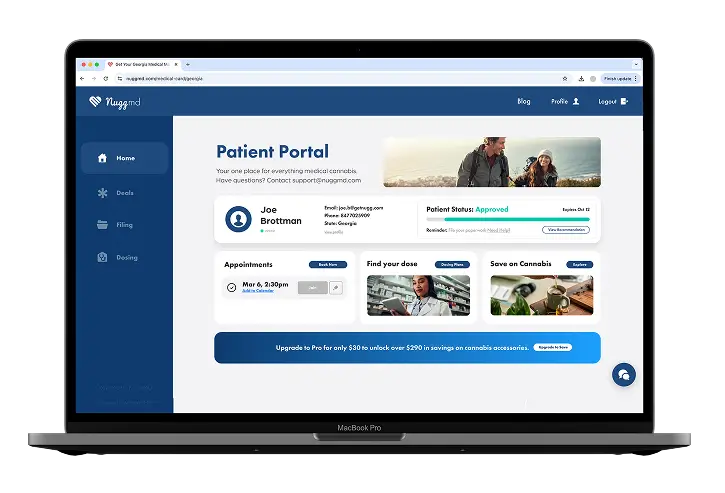This screenshot has width=725, height=493.
Task: Open the Home sidebar section
Action: [123, 158]
